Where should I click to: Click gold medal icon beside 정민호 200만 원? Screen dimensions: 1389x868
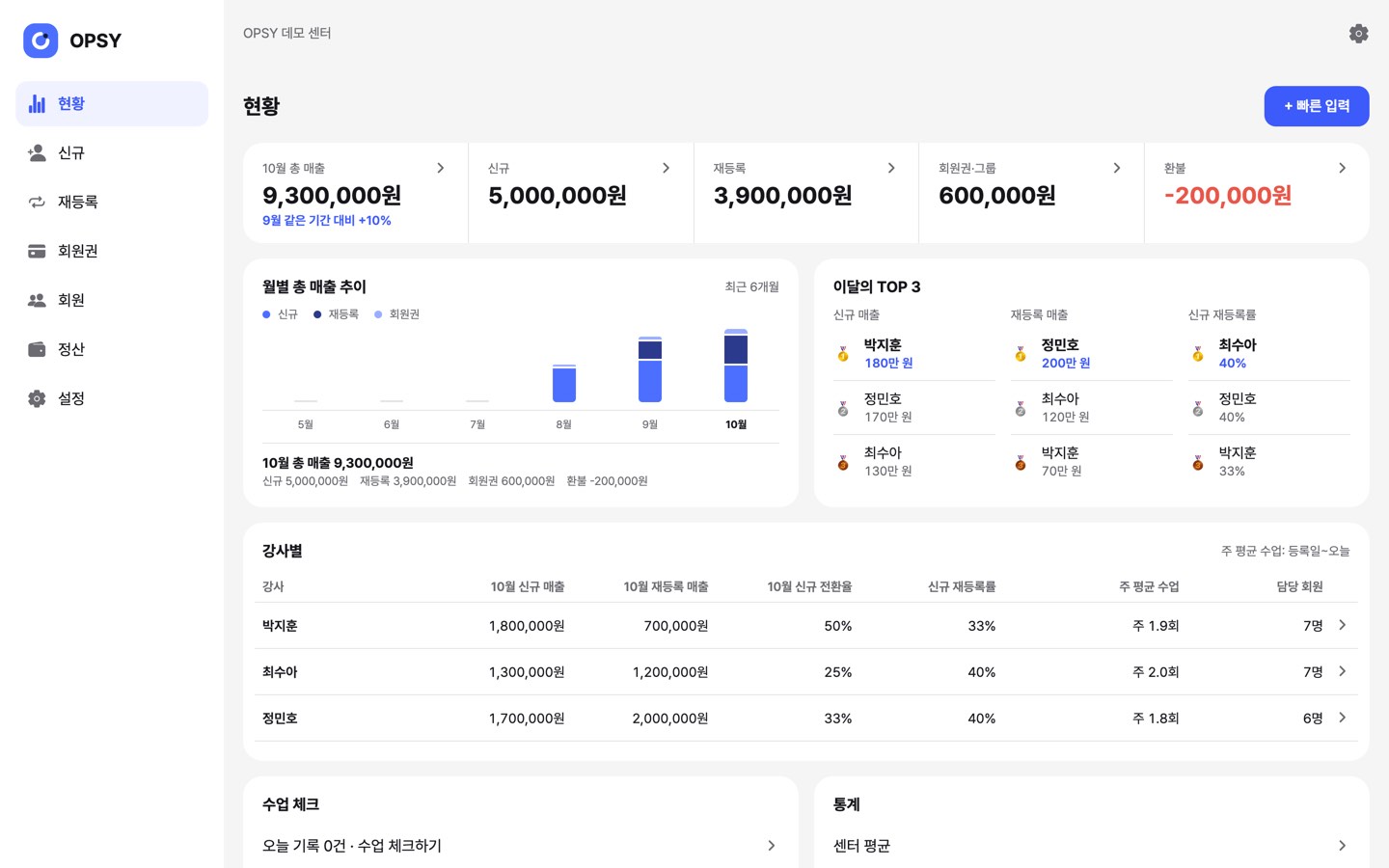pos(1021,354)
